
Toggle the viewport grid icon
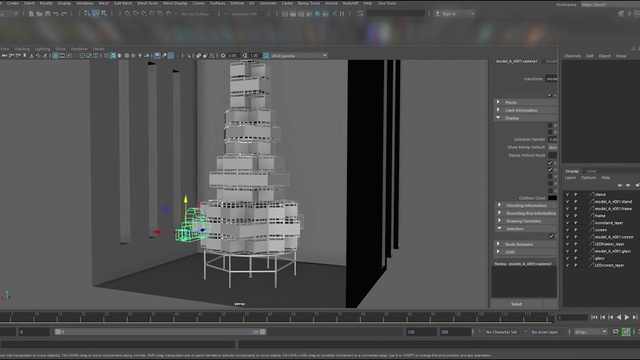point(56,56)
